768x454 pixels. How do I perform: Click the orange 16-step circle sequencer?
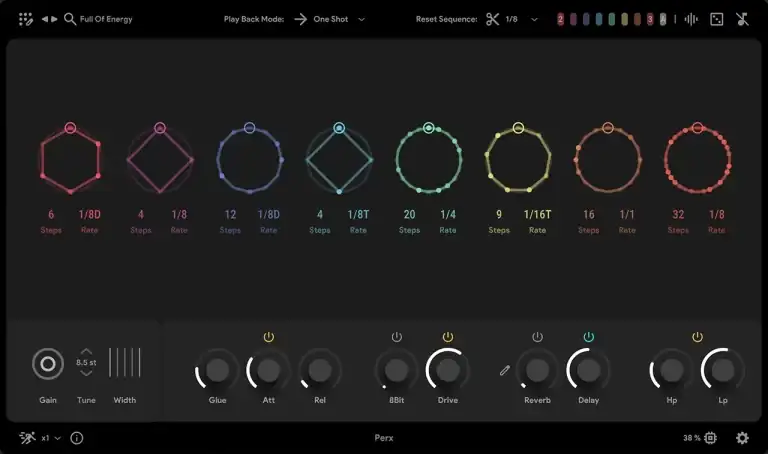[608, 160]
